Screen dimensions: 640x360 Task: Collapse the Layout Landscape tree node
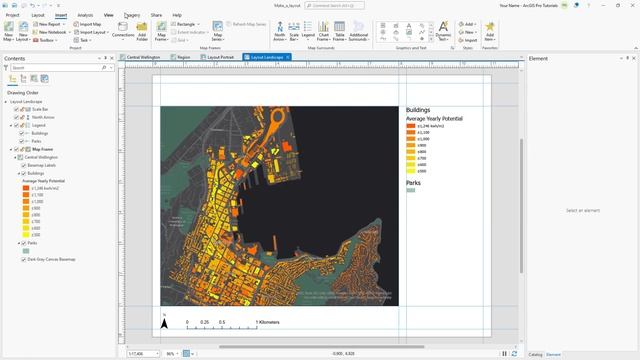(6, 102)
